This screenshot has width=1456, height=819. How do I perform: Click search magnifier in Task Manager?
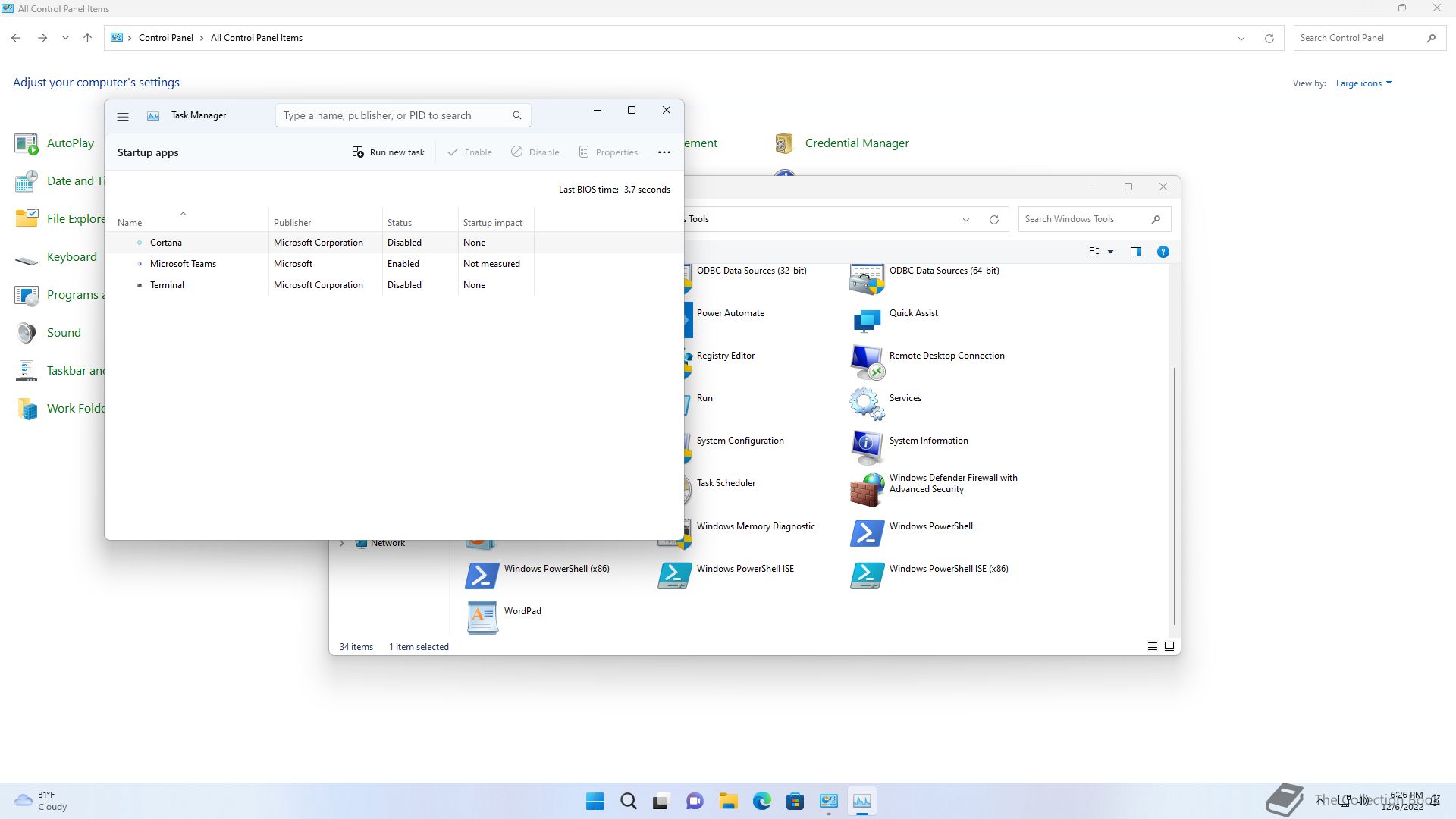517,115
